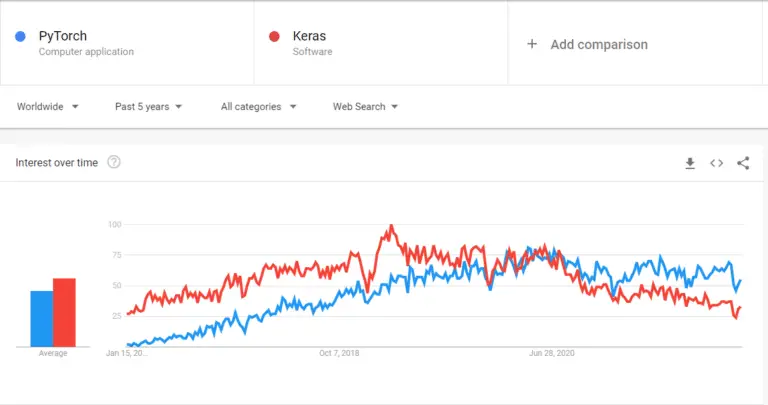Expand the All categories dropdown
The height and width of the screenshot is (405, 768).
[259, 107]
